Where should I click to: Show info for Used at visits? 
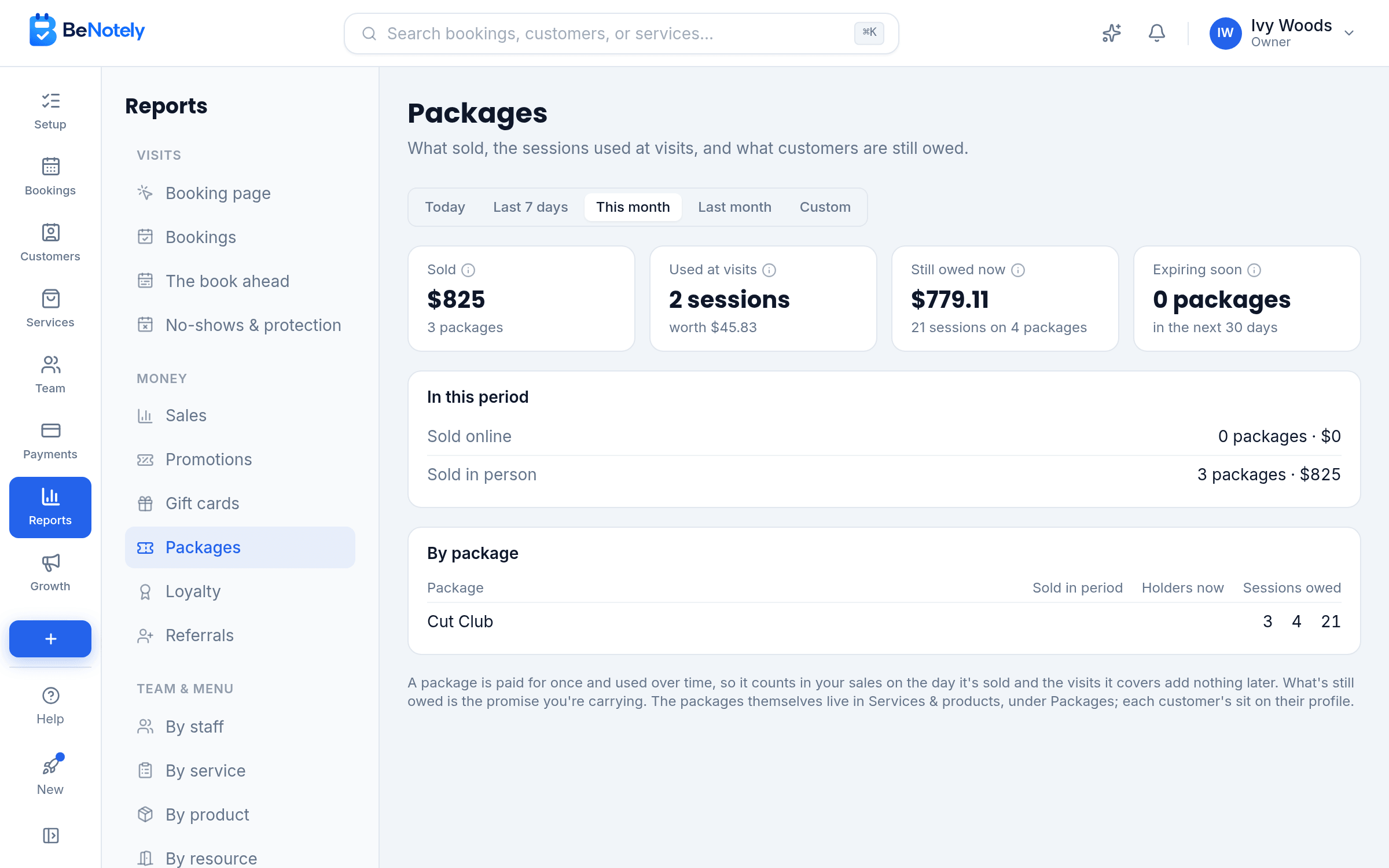(769, 270)
